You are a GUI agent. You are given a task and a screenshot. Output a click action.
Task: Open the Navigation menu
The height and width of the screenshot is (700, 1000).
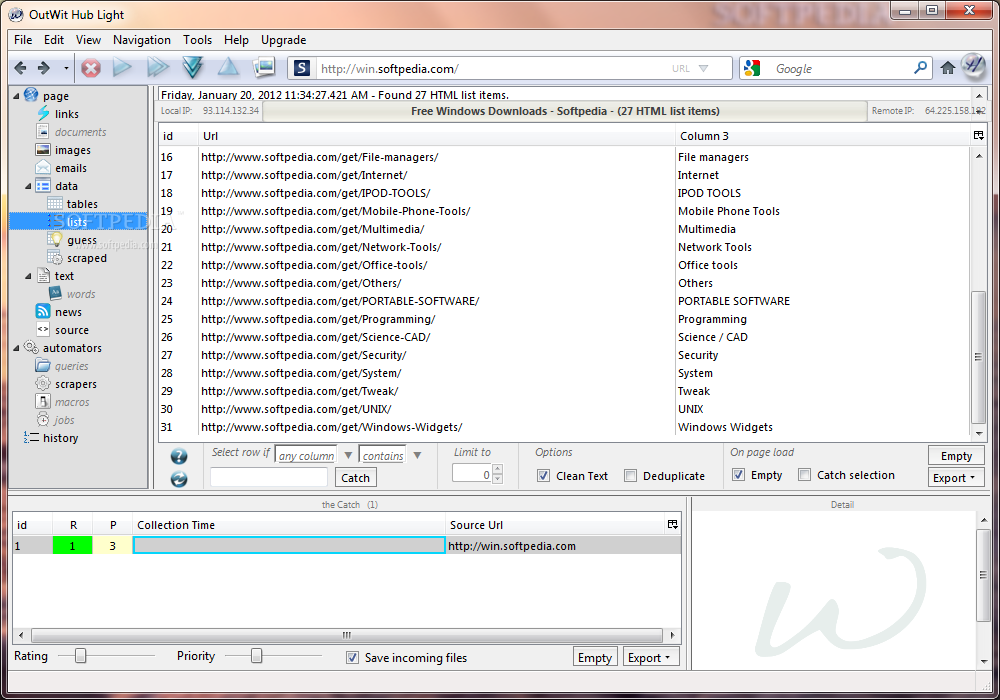[142, 40]
